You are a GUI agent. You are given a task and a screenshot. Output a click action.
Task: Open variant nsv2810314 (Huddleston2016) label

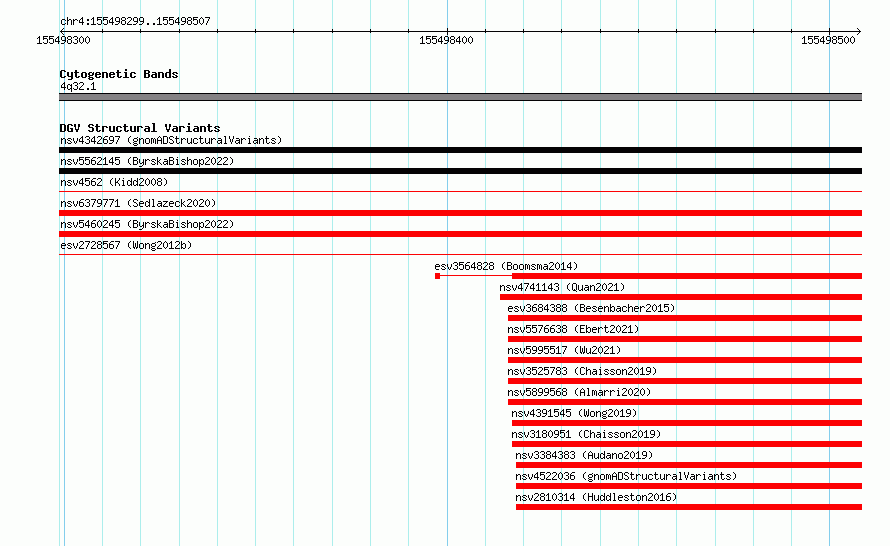click(597, 497)
